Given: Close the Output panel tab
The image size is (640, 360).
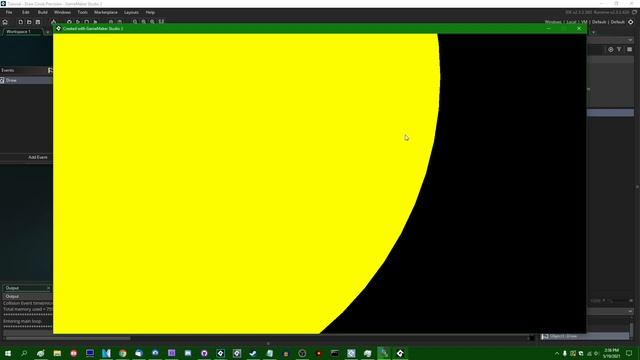Looking at the screenshot, I should click(48, 288).
